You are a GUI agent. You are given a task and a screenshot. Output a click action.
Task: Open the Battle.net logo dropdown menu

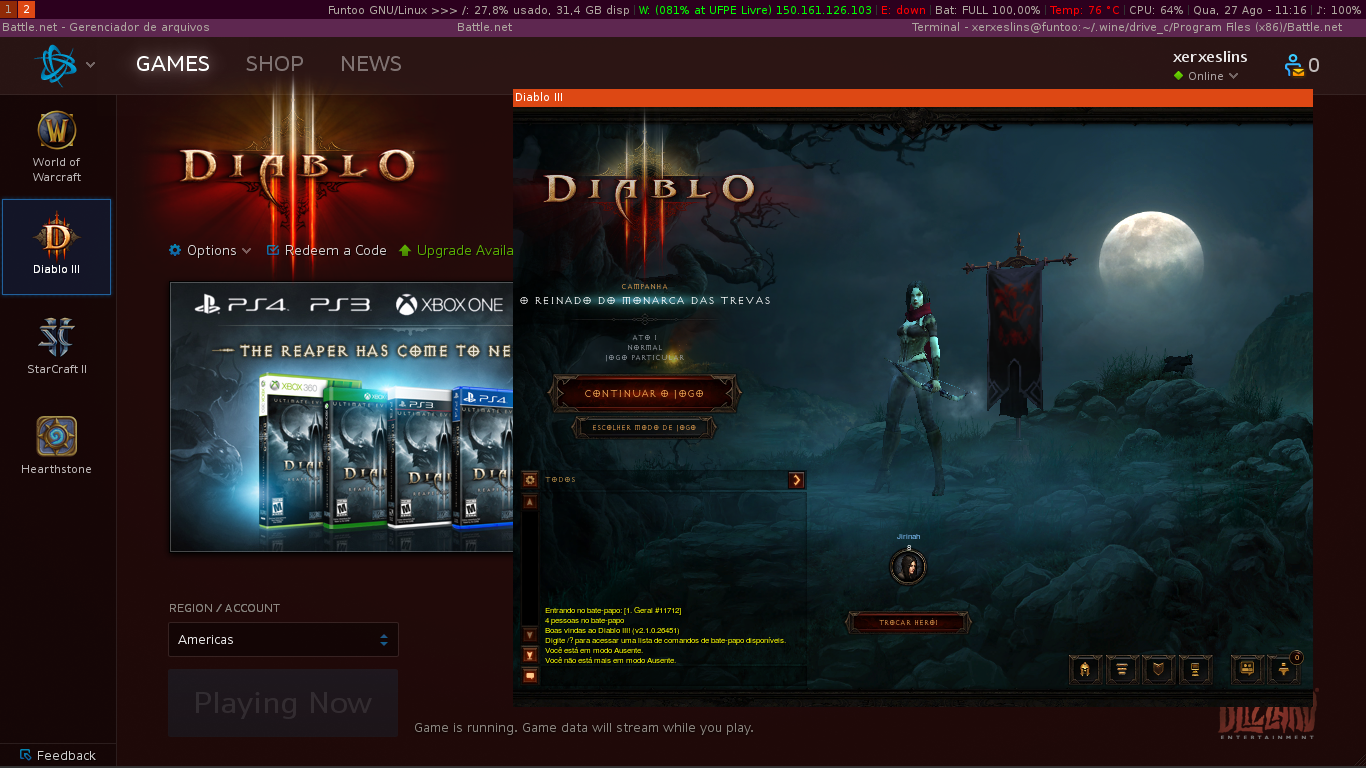pos(64,65)
